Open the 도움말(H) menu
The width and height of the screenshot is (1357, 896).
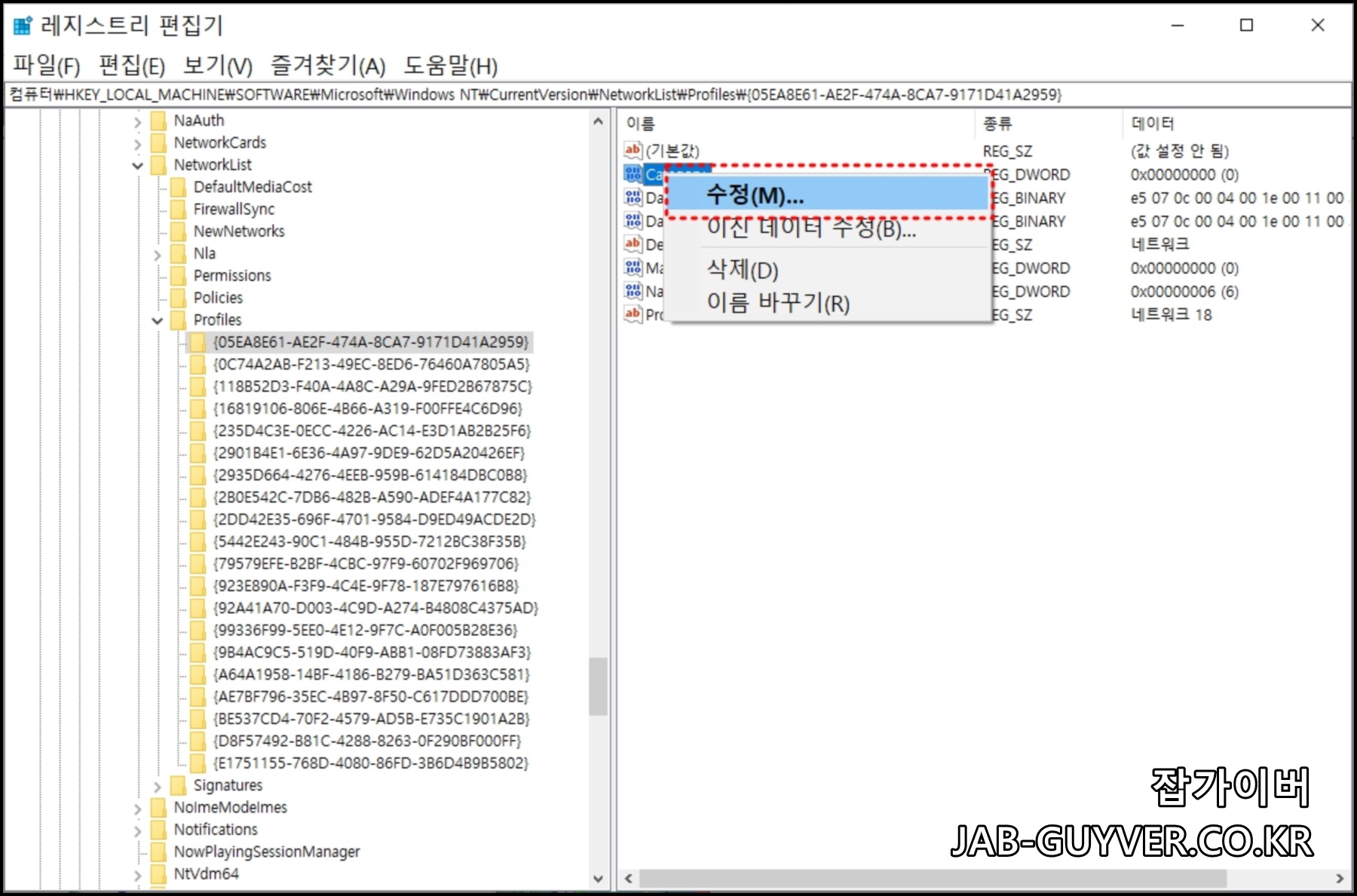[x=451, y=66]
